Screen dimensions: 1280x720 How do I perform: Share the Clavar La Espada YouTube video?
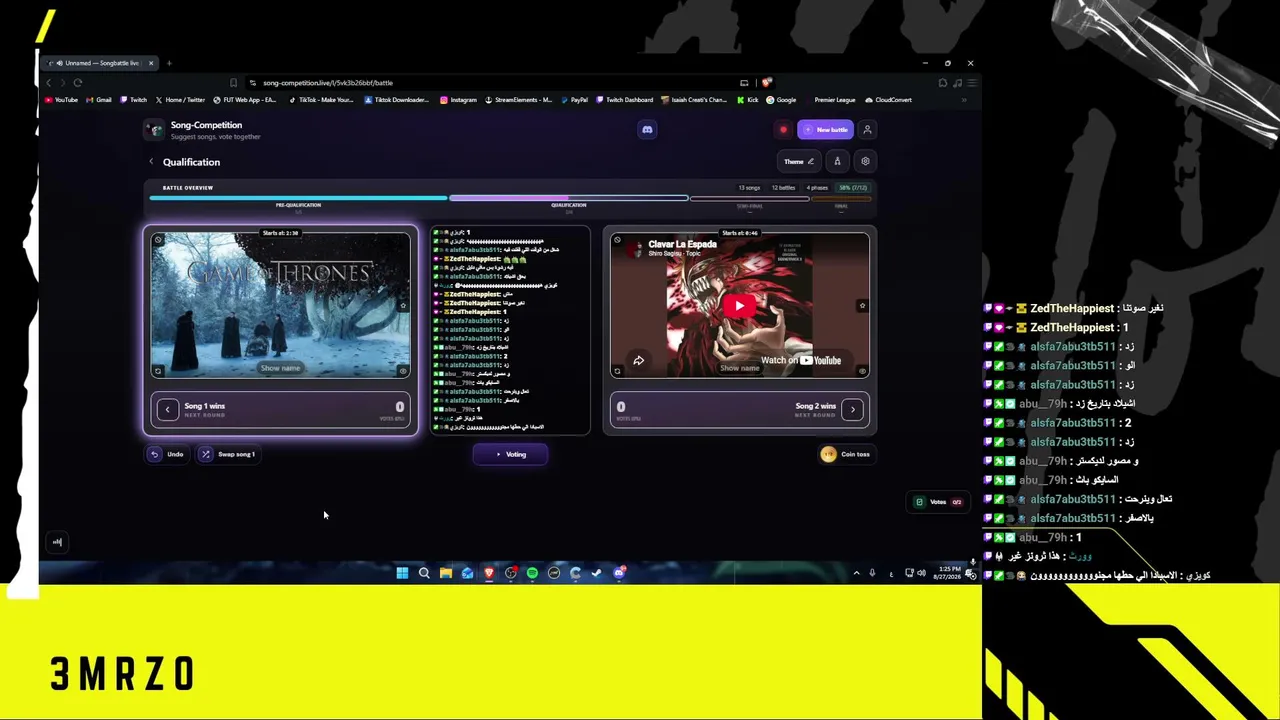coord(638,360)
